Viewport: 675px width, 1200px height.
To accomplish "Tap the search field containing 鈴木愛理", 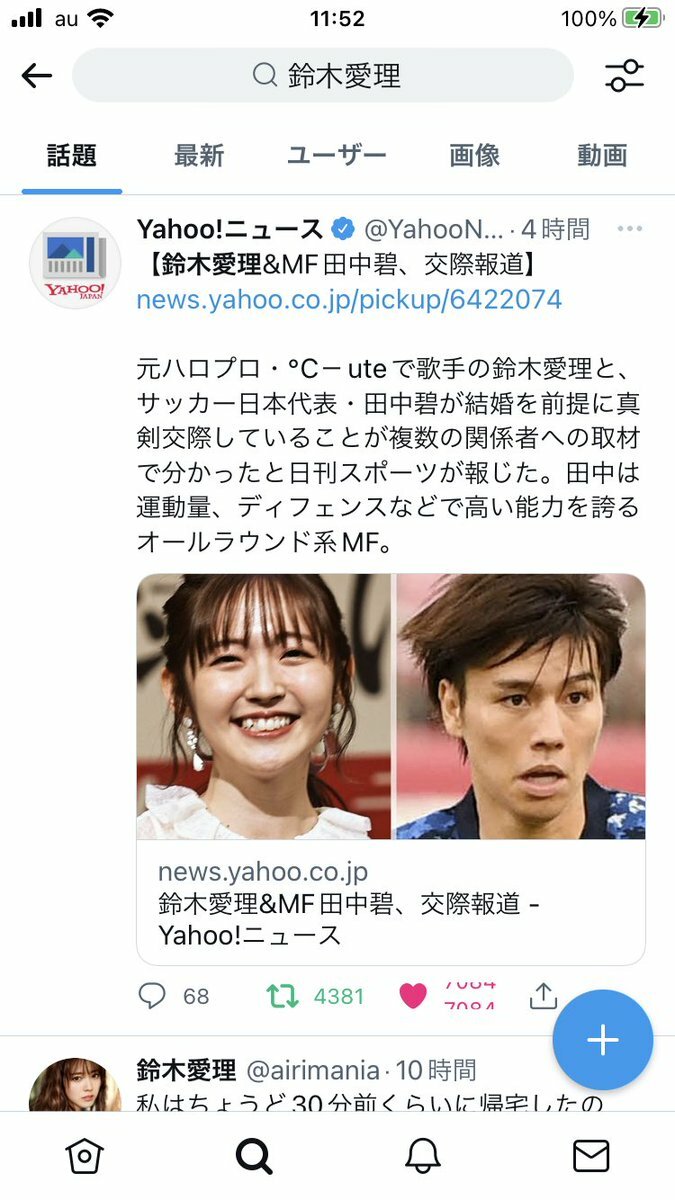I will click(x=323, y=75).
